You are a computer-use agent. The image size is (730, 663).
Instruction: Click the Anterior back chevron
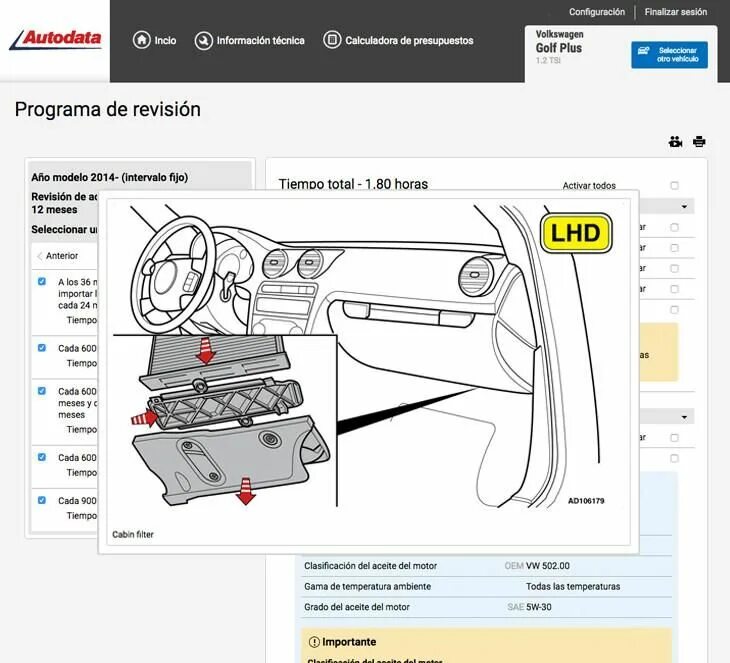[40, 256]
